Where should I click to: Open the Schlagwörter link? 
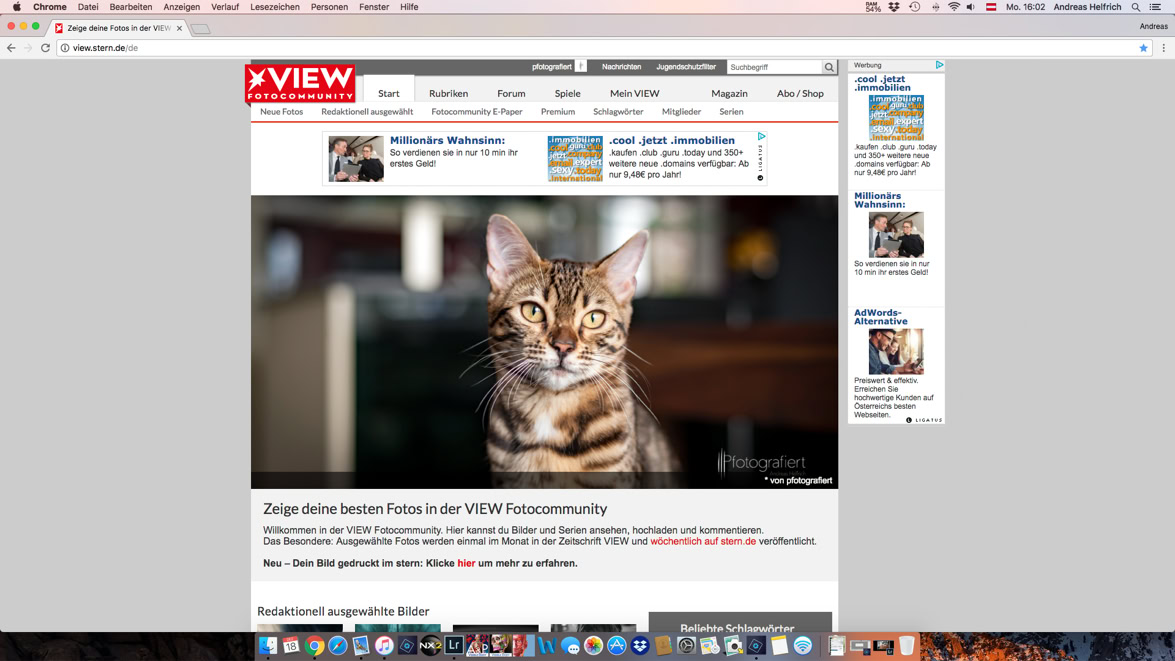click(x=618, y=112)
